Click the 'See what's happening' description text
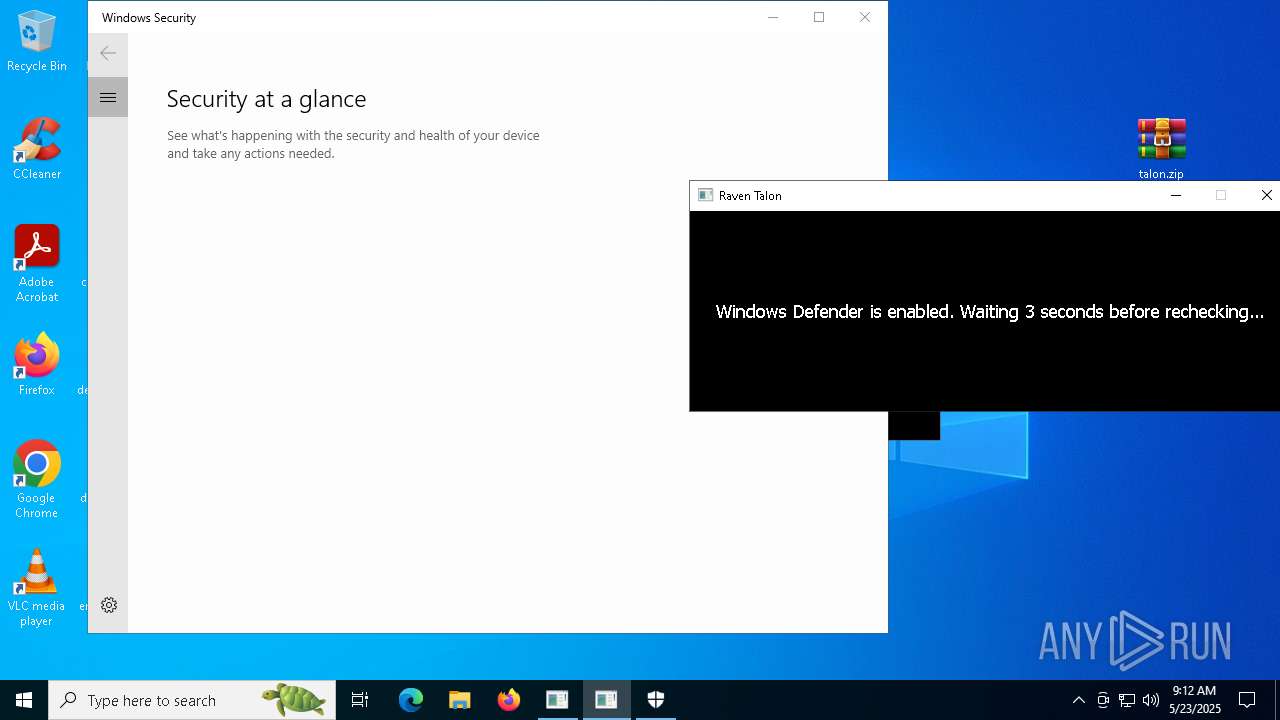The width and height of the screenshot is (1280, 720). point(353,144)
